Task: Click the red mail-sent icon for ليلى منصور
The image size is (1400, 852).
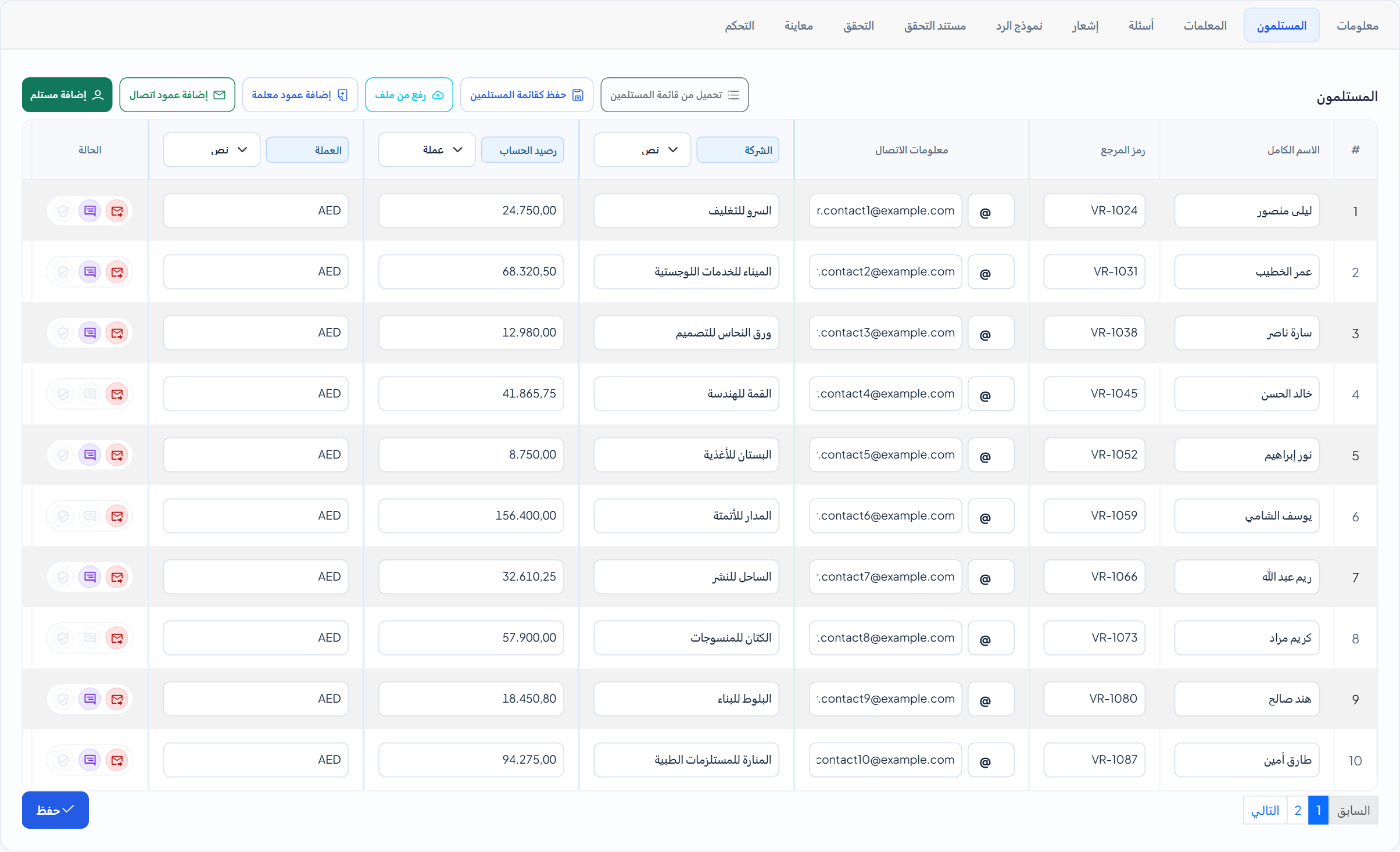Action: click(x=117, y=211)
